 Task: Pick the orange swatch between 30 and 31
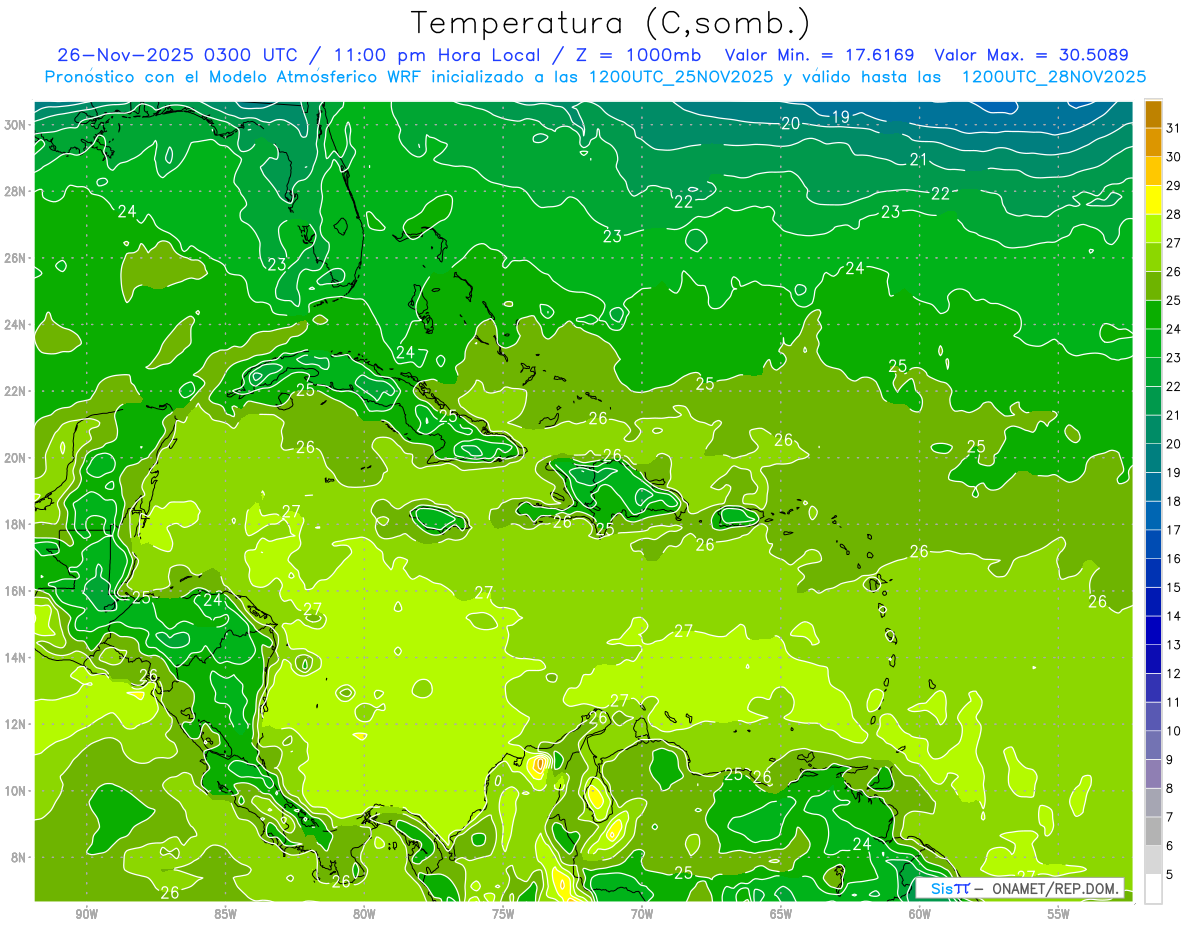1153,142
